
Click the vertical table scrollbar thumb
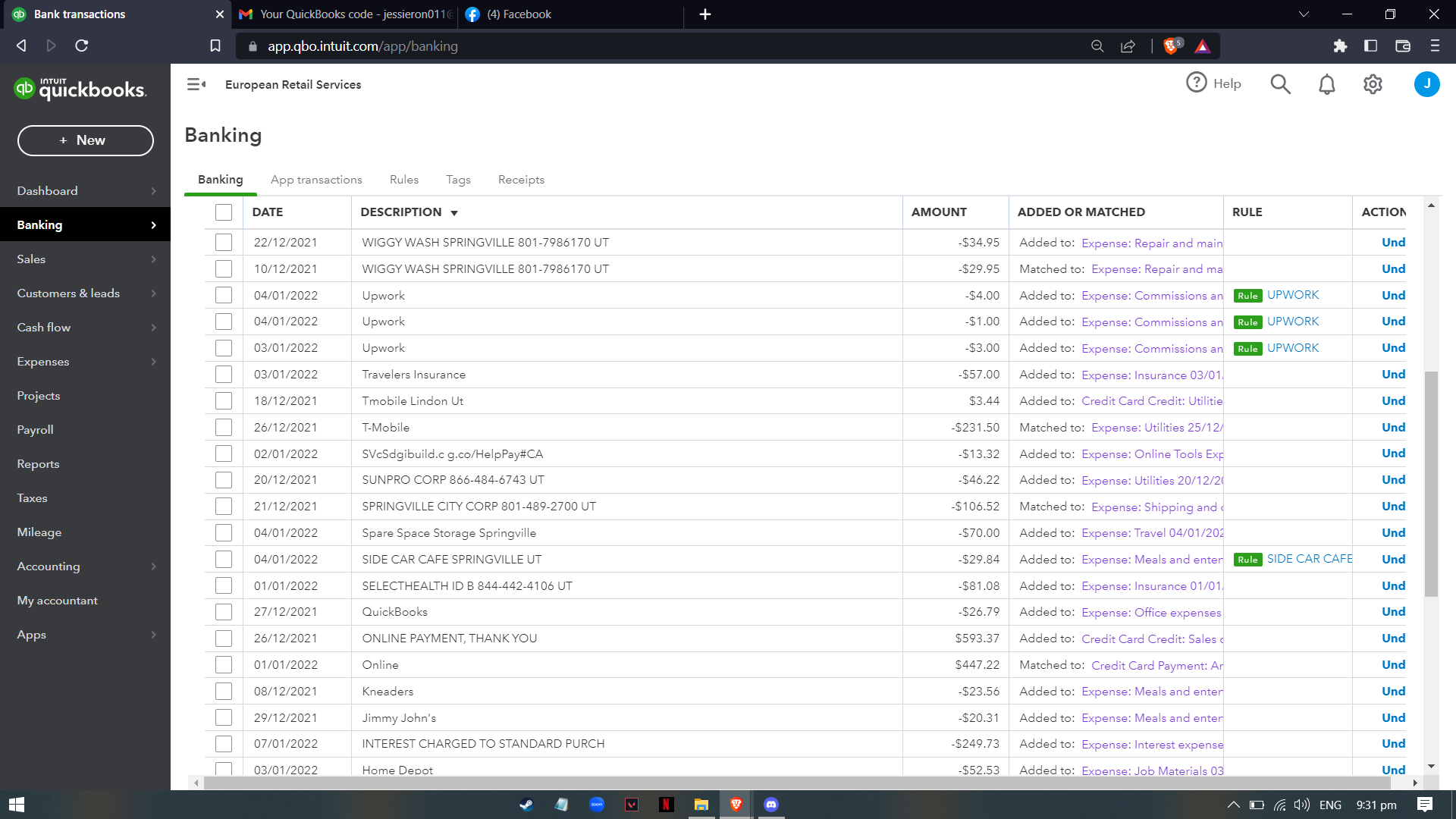[1431, 484]
